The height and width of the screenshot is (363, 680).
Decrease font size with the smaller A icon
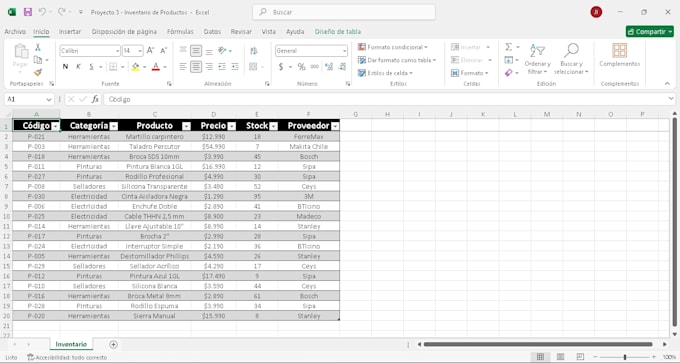click(163, 51)
